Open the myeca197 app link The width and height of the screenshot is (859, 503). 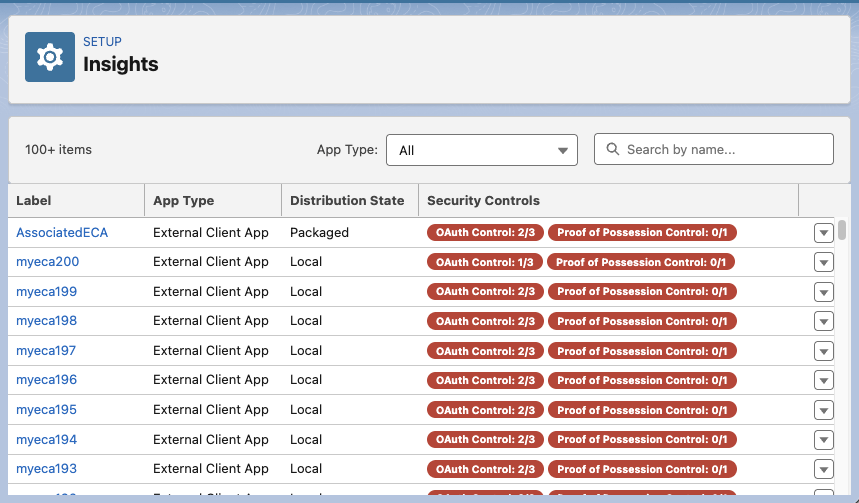(x=46, y=351)
